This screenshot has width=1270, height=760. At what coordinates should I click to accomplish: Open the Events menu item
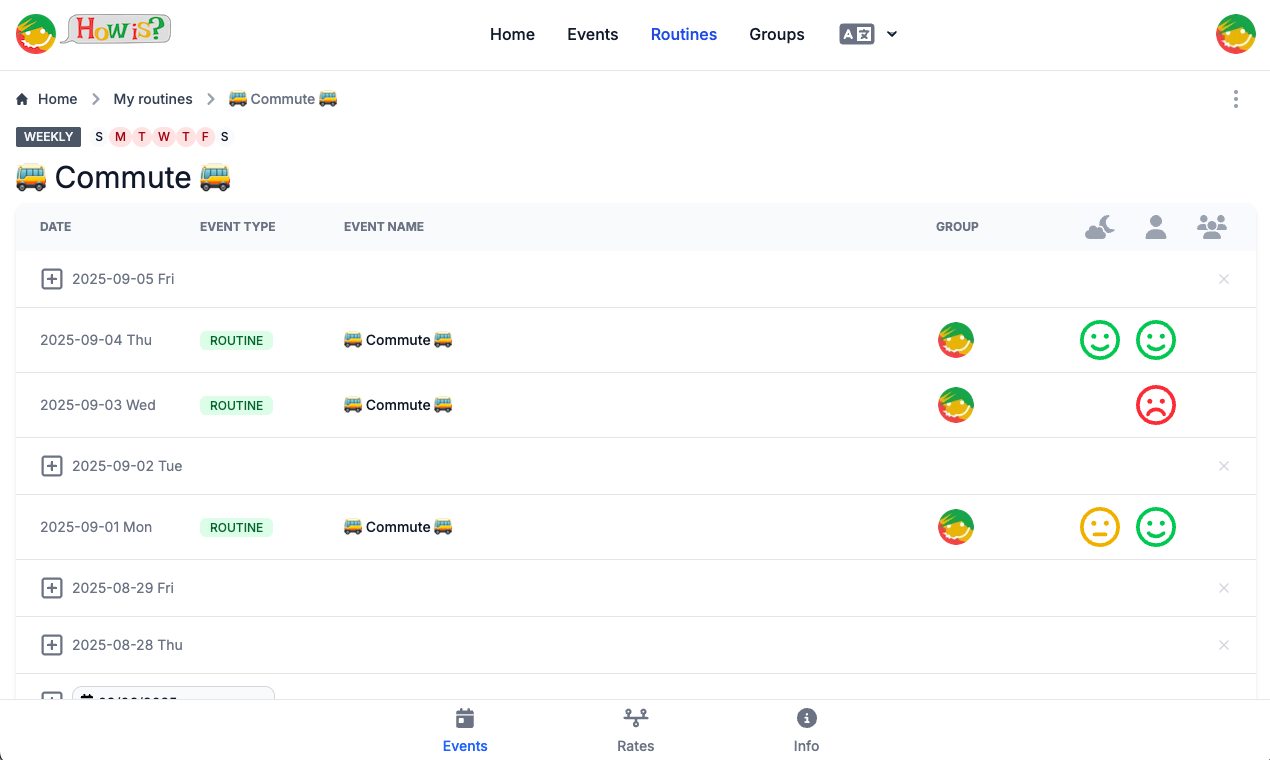(593, 34)
